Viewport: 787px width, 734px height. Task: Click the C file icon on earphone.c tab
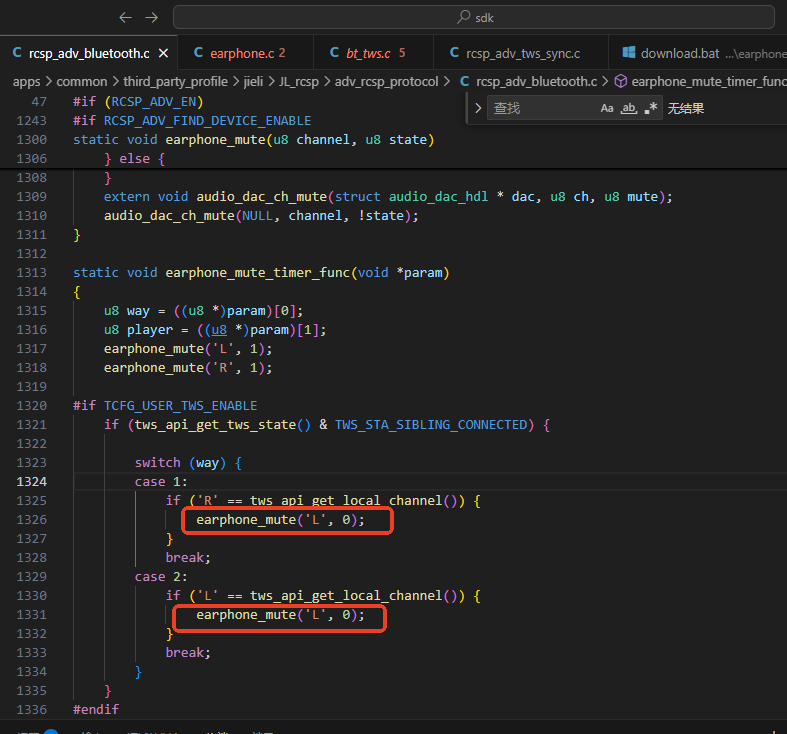coord(198,53)
